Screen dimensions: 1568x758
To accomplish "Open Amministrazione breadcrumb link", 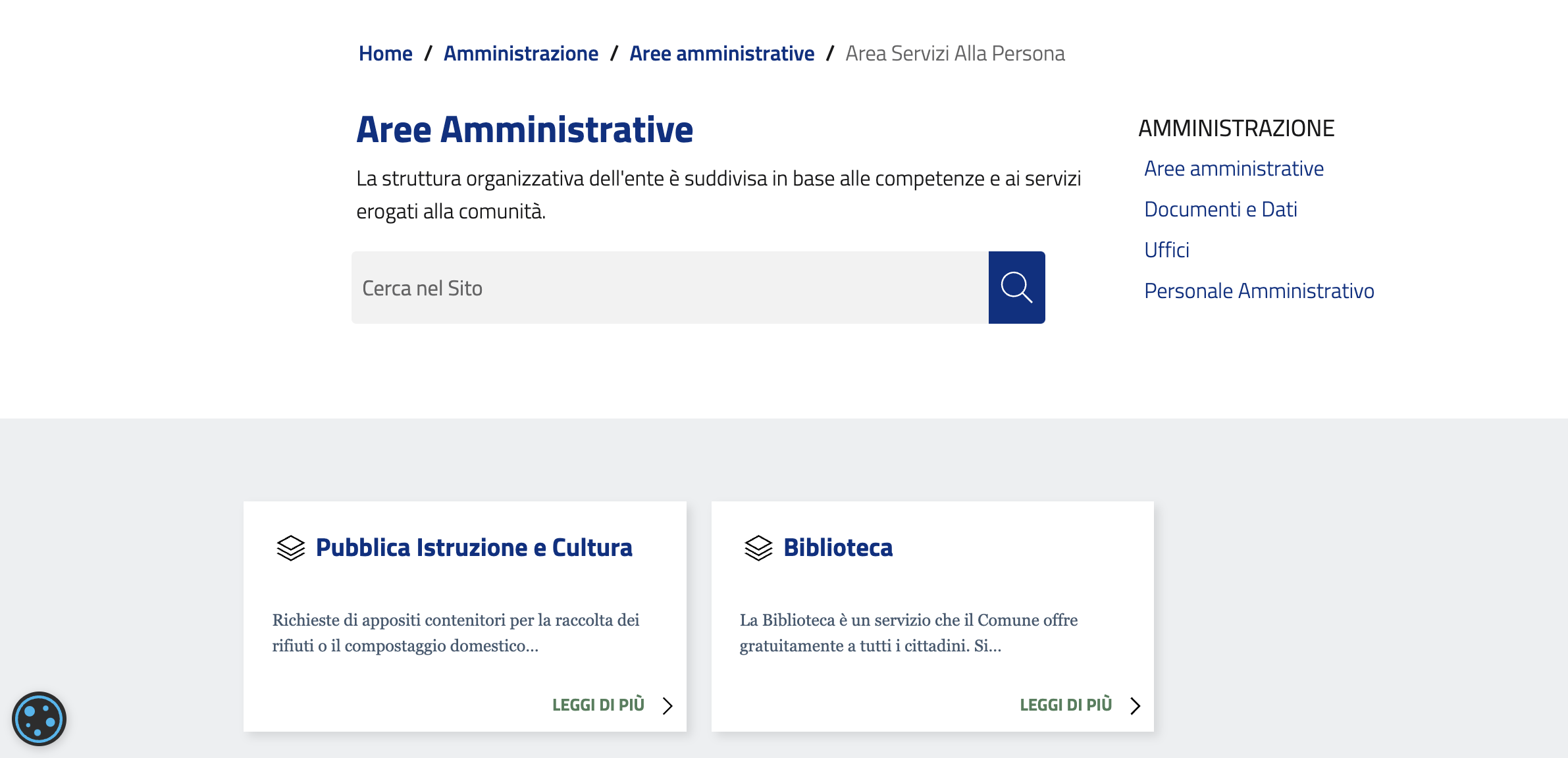I will pos(521,53).
